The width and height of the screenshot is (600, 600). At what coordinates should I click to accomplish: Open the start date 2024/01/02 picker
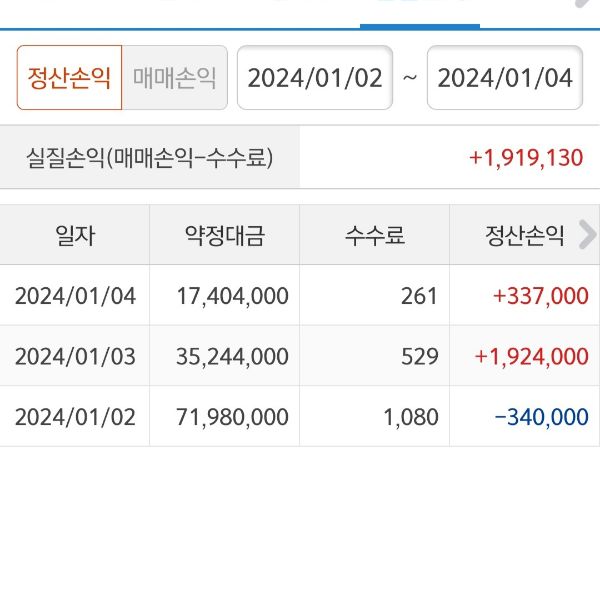(315, 78)
